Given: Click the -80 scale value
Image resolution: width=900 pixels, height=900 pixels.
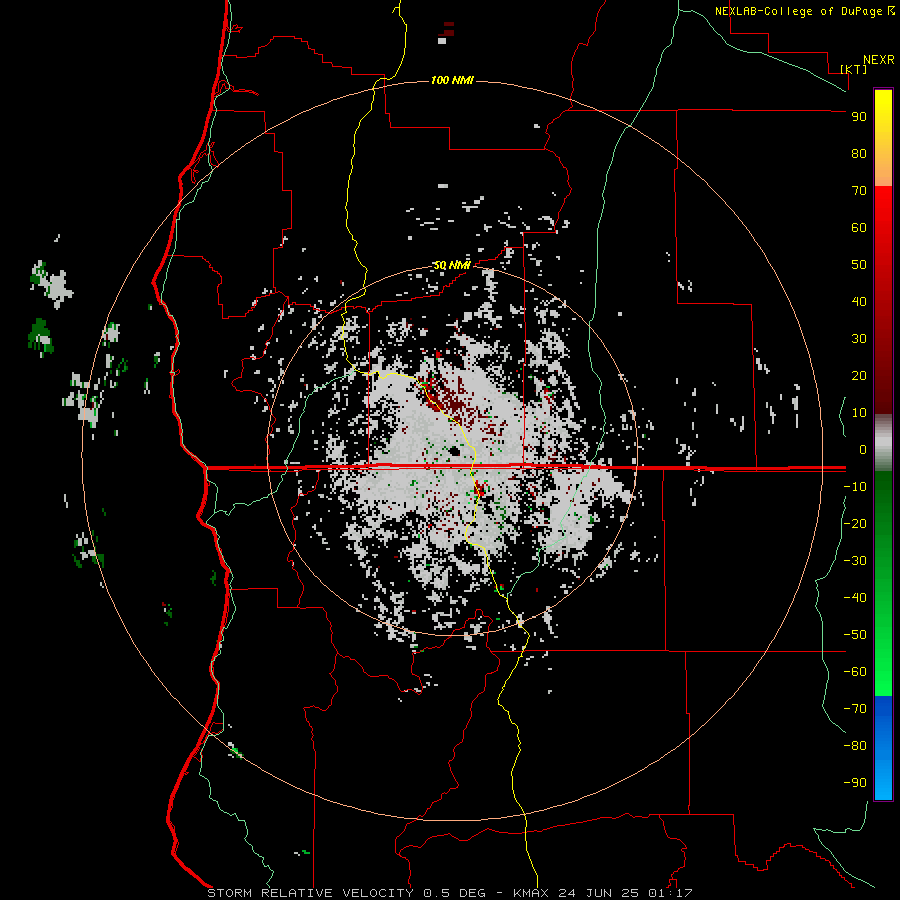Looking at the screenshot, I should tap(855, 746).
